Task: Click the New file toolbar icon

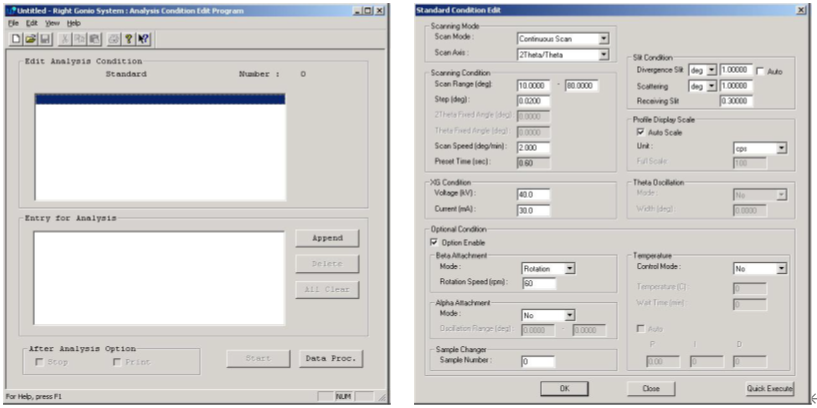Action: coord(16,38)
